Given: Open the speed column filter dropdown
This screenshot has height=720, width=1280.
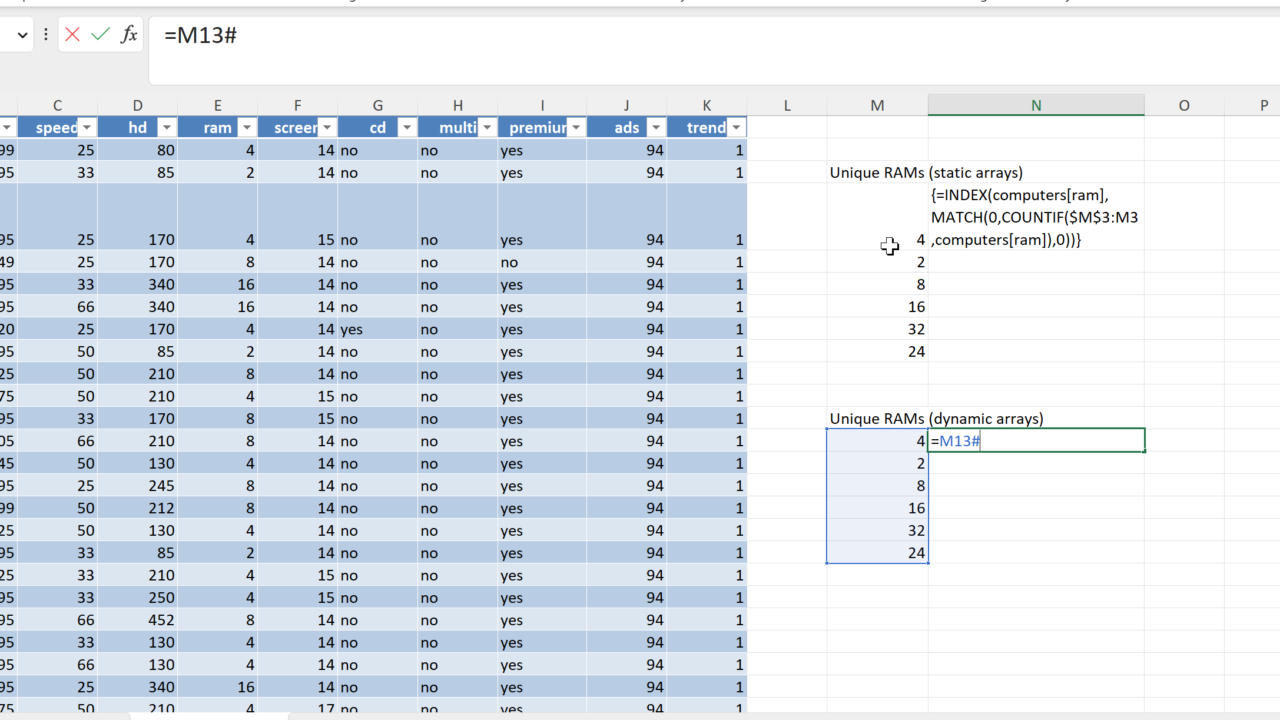Looking at the screenshot, I should pos(87,128).
